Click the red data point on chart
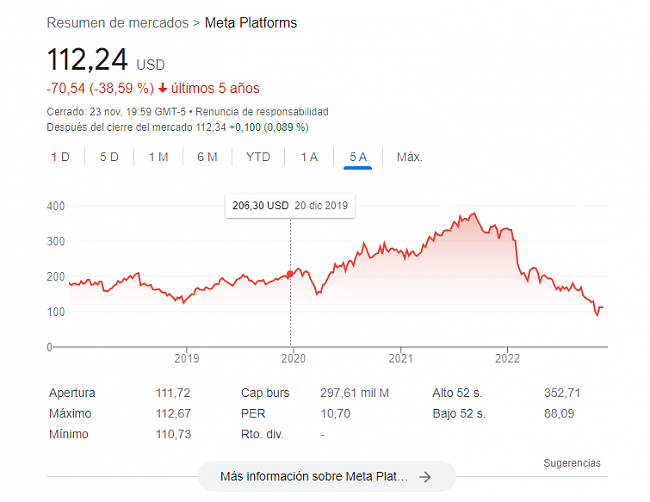Viewport: 650px width, 502px height. pyautogui.click(x=290, y=274)
